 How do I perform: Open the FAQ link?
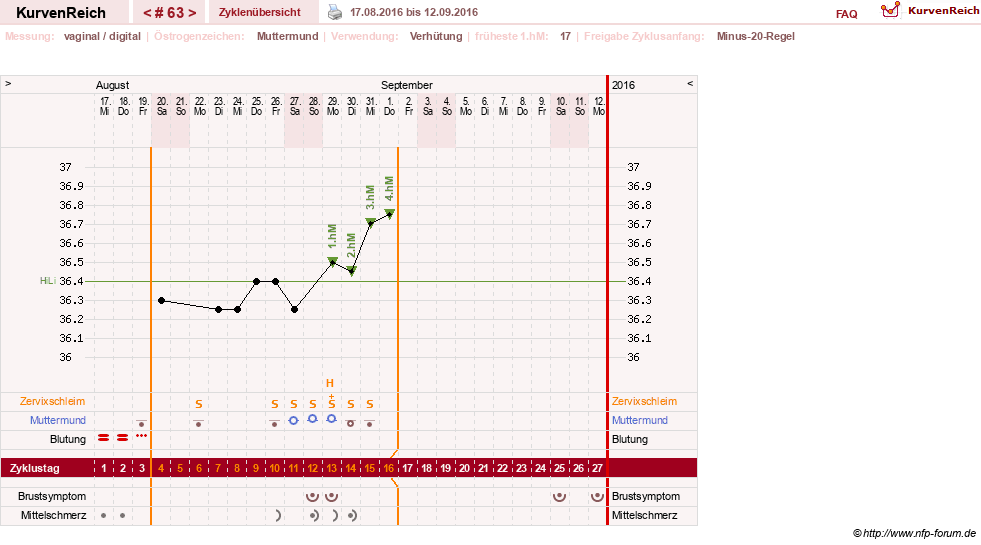tap(846, 14)
